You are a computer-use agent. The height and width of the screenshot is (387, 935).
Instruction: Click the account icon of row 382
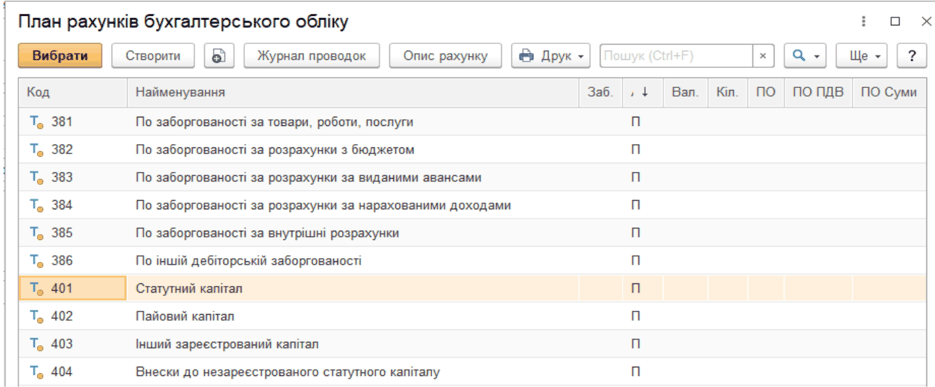(36, 150)
